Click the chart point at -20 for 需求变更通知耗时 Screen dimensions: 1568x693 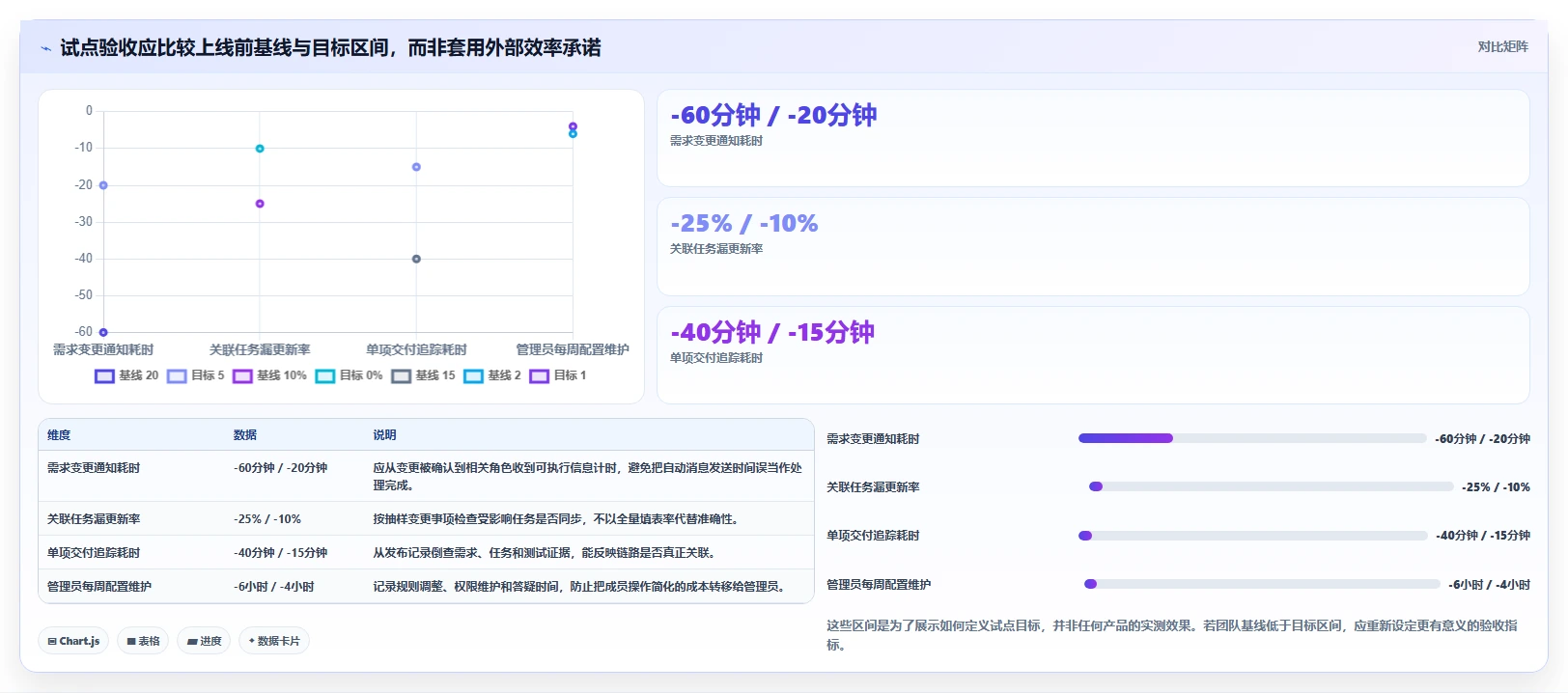103,185
